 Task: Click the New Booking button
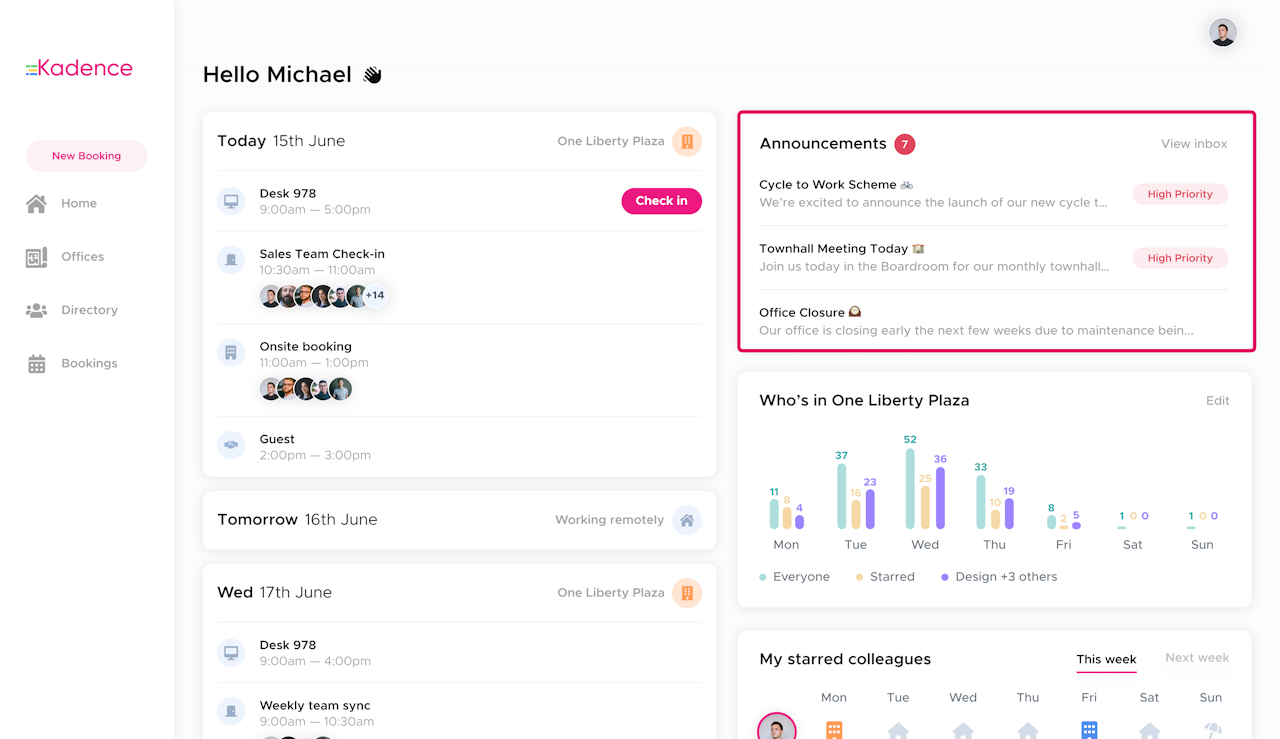pyautogui.click(x=86, y=156)
